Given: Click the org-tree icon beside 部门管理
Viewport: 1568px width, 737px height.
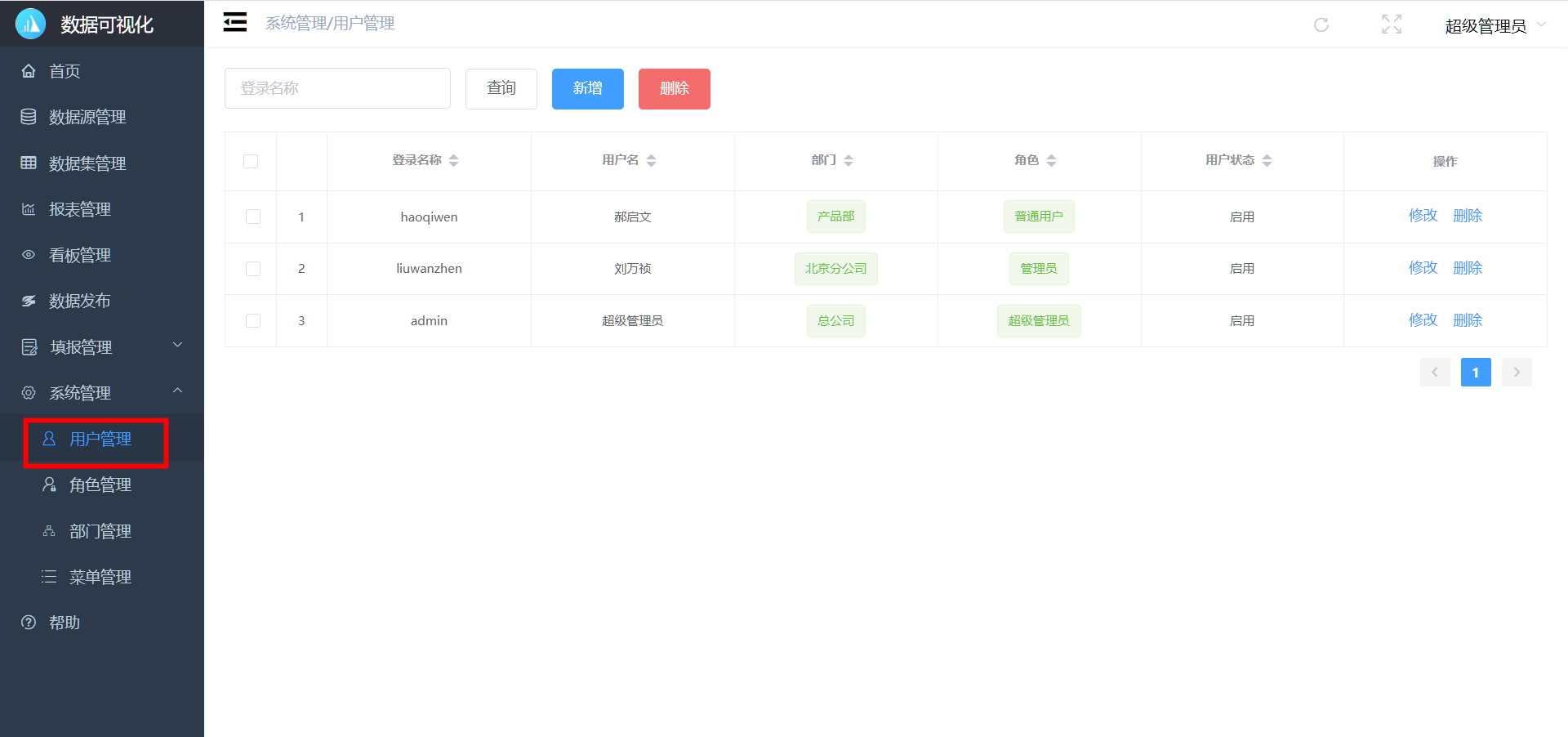Looking at the screenshot, I should point(49,531).
